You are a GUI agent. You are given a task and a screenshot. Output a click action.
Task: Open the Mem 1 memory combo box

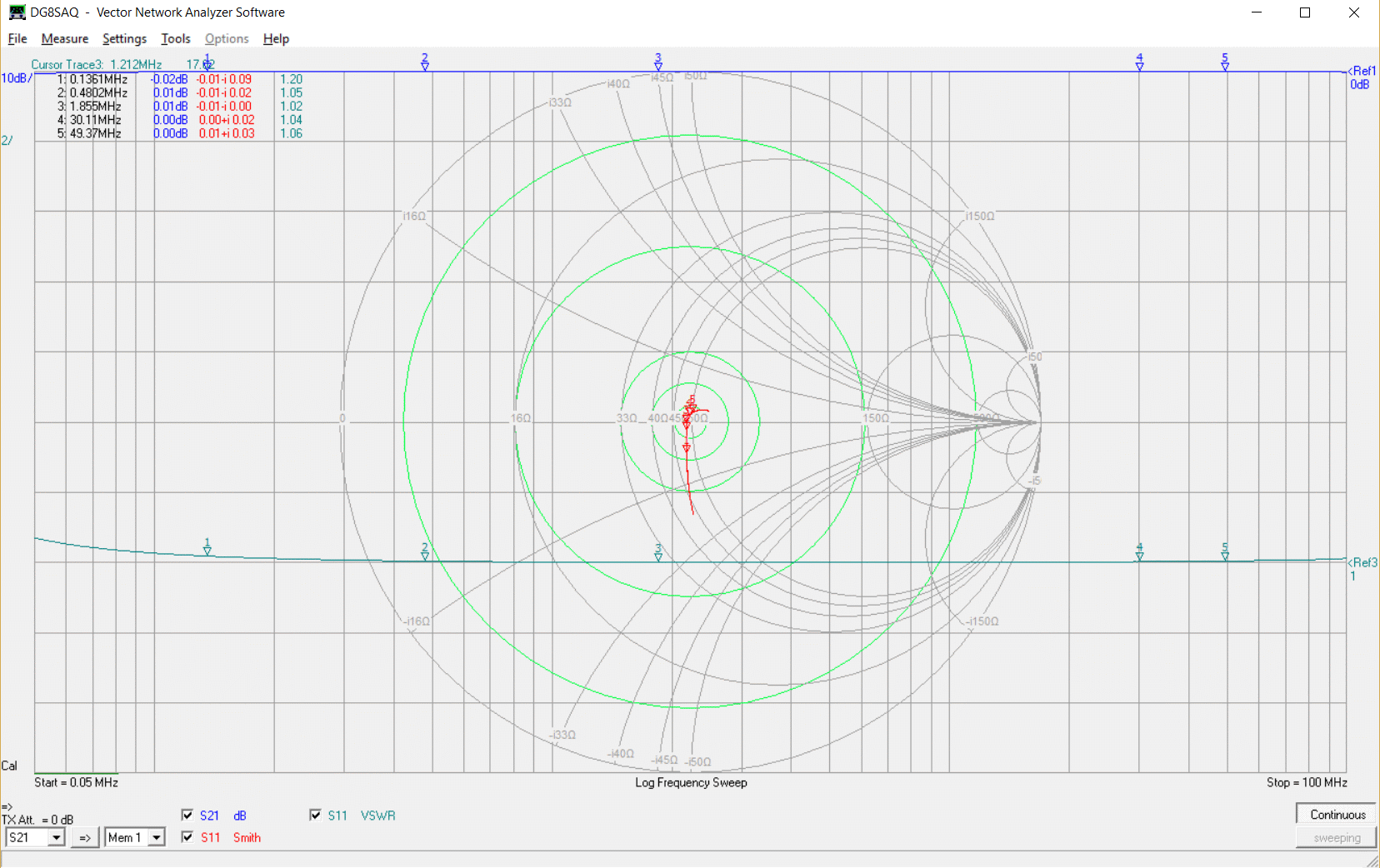[x=134, y=837]
